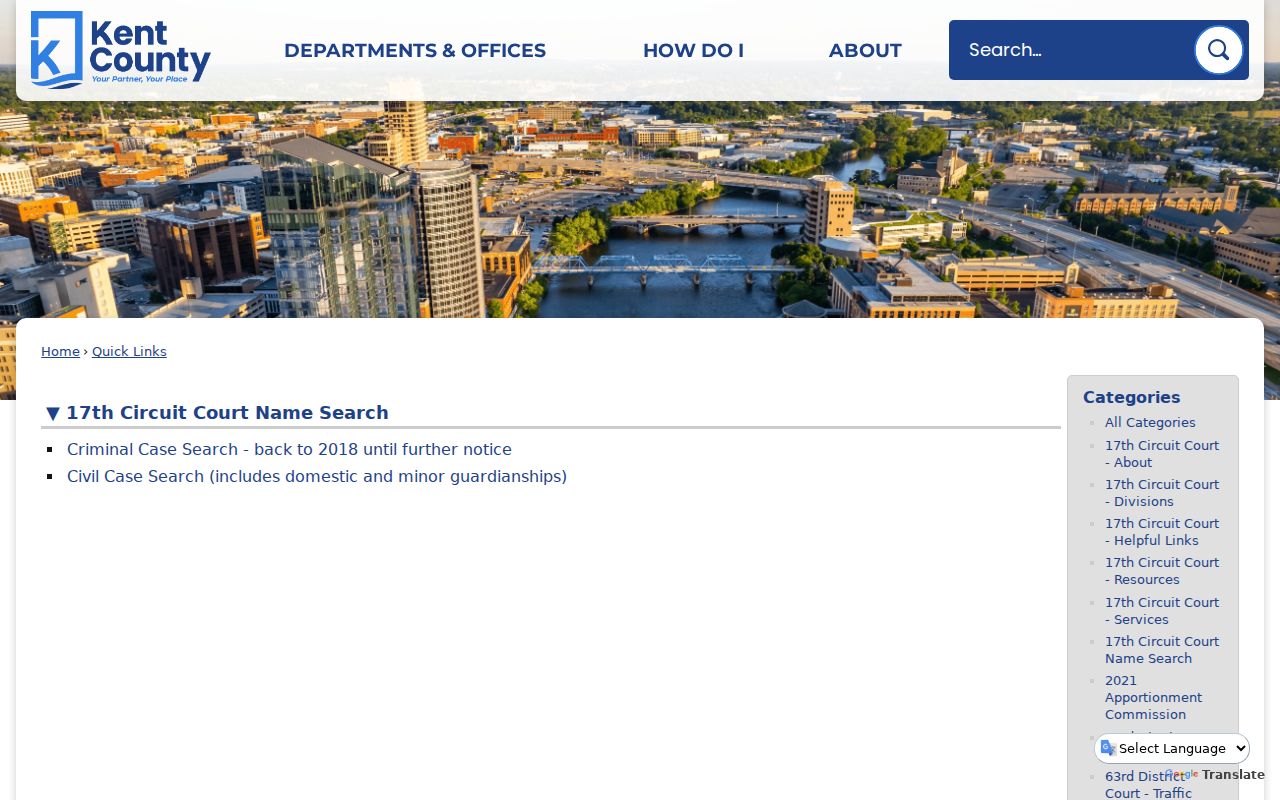The height and width of the screenshot is (800, 1280).
Task: Go to Home breadcrumb link
Action: [x=60, y=351]
